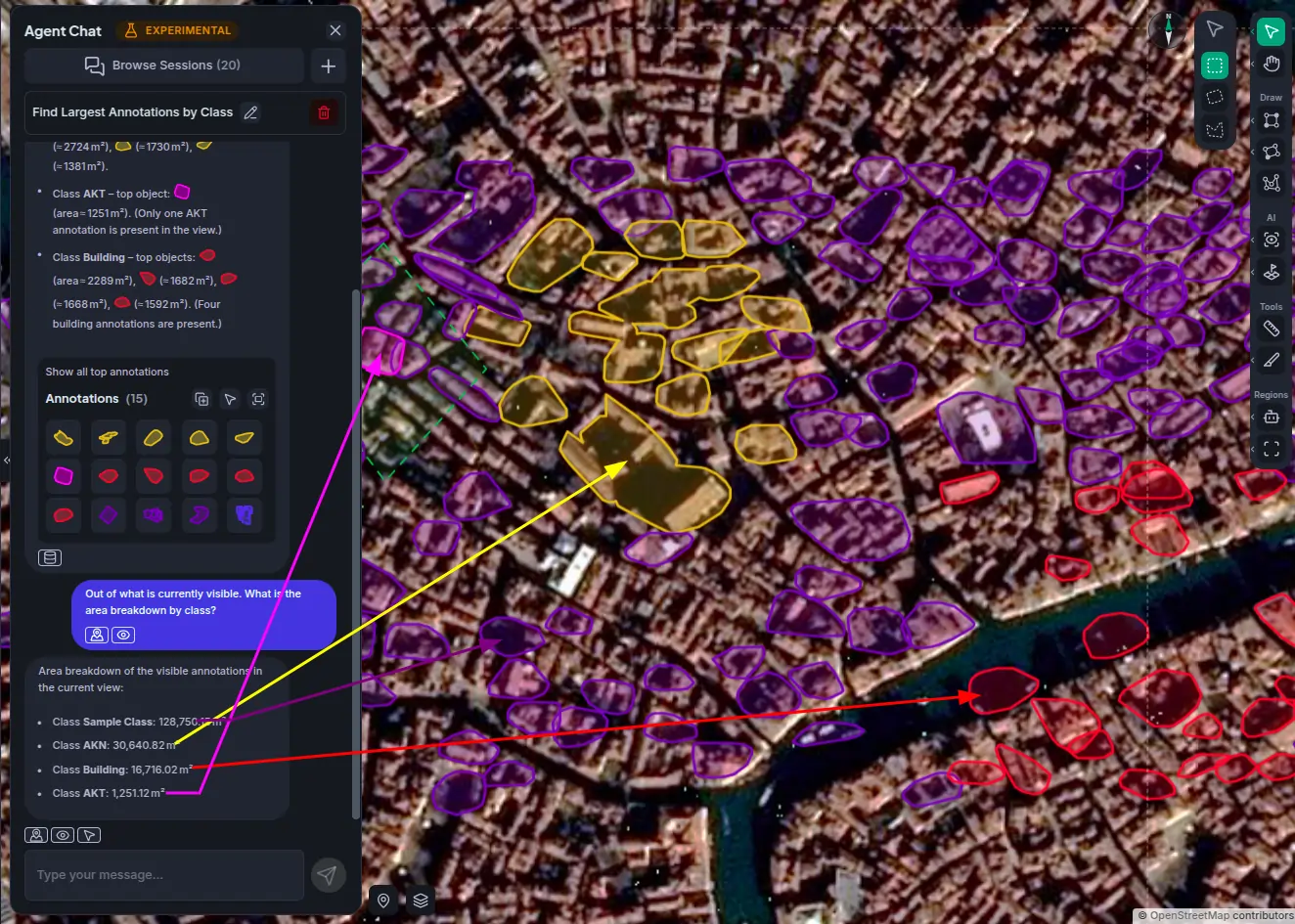Image resolution: width=1295 pixels, height=924 pixels.
Task: Select the blue annotation thumbnail
Action: coord(245,514)
